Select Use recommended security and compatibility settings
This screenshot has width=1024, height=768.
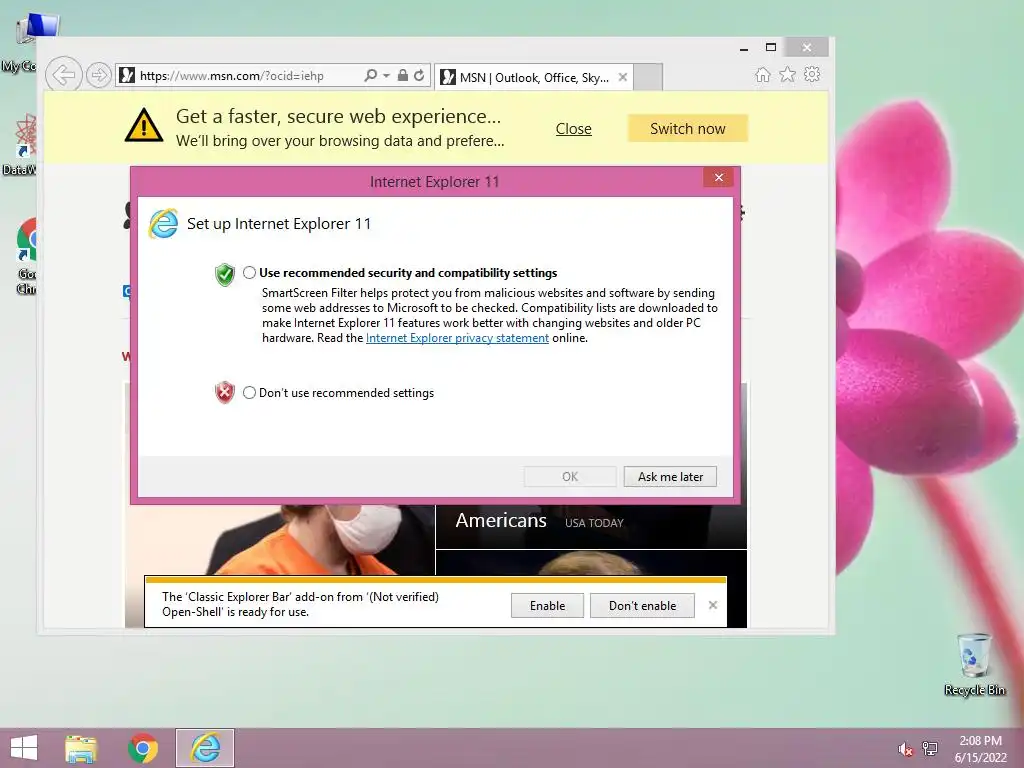[x=249, y=273]
